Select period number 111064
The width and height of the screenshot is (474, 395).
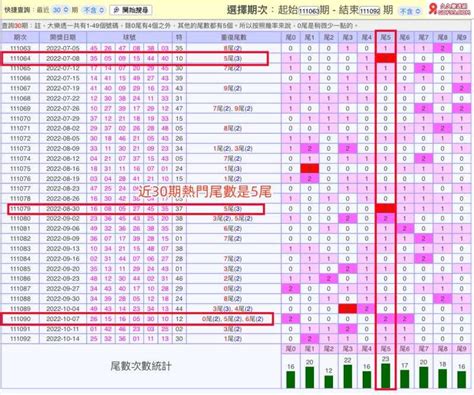click(x=20, y=58)
